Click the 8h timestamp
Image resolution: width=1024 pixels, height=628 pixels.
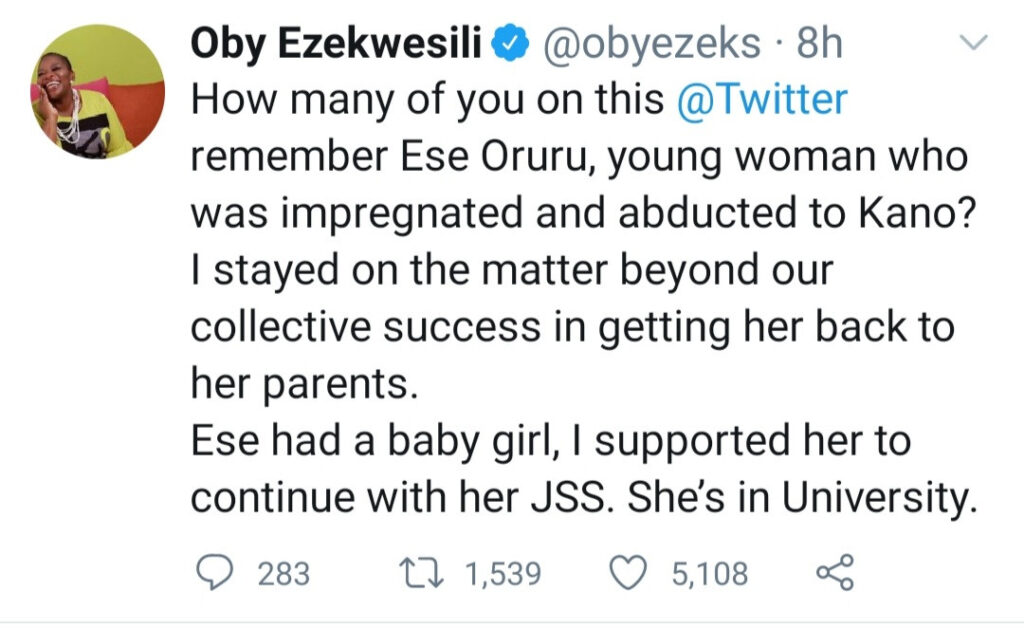tap(818, 44)
